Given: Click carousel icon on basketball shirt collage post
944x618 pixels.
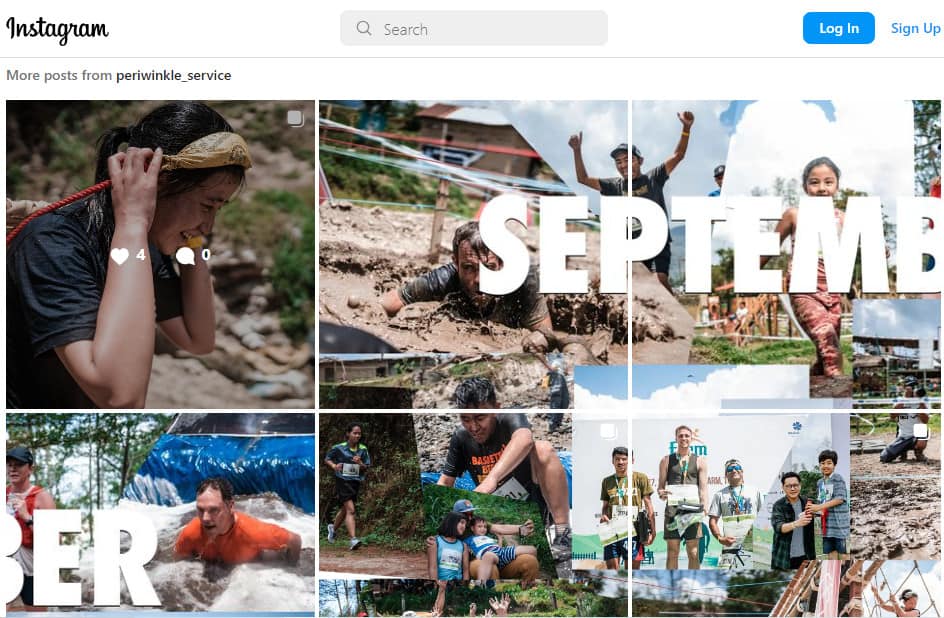Looking at the screenshot, I should 608,431.
